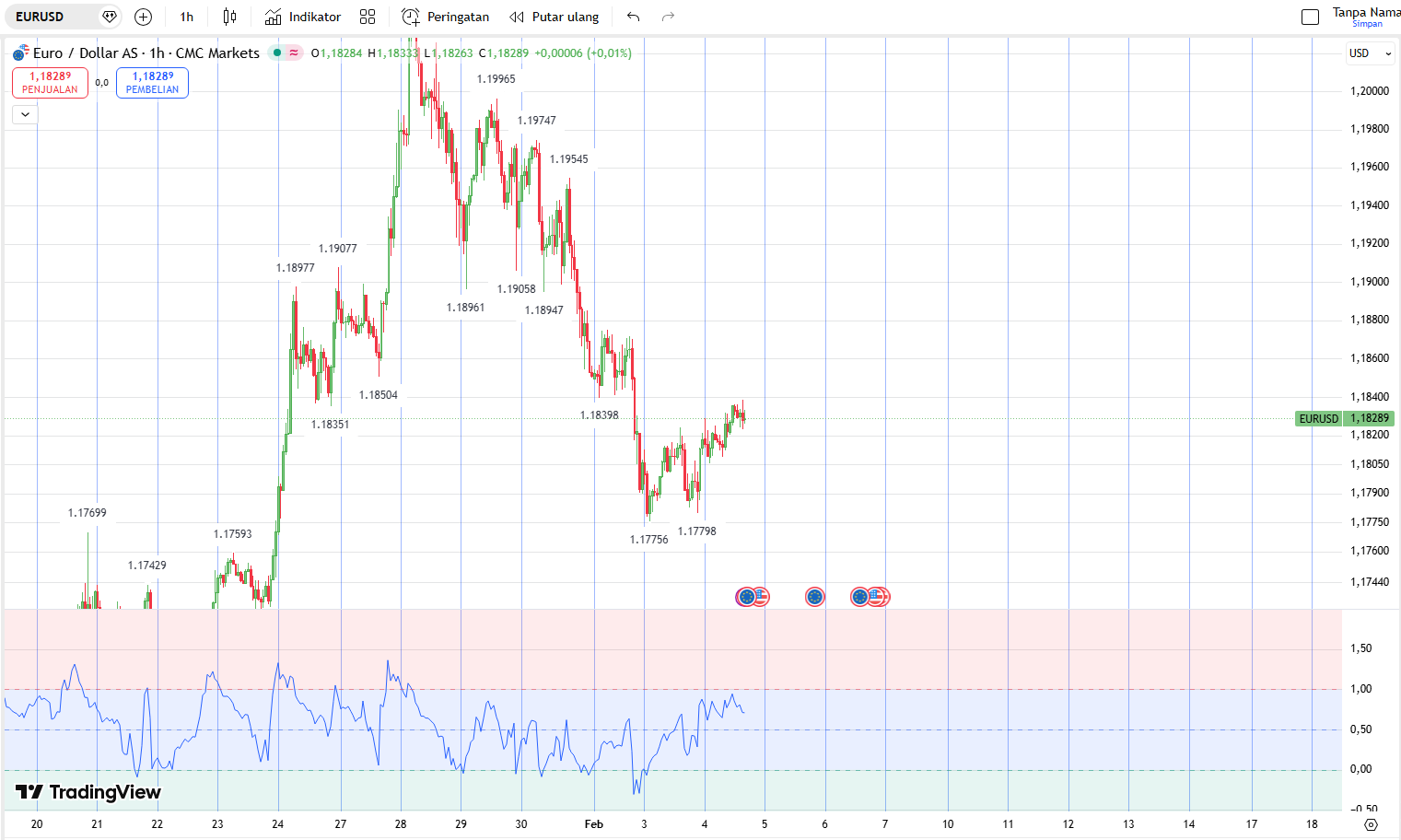The width and height of the screenshot is (1401, 840).
Task: Expand the collapsed legend chevron below sell button
Action: coord(25,114)
